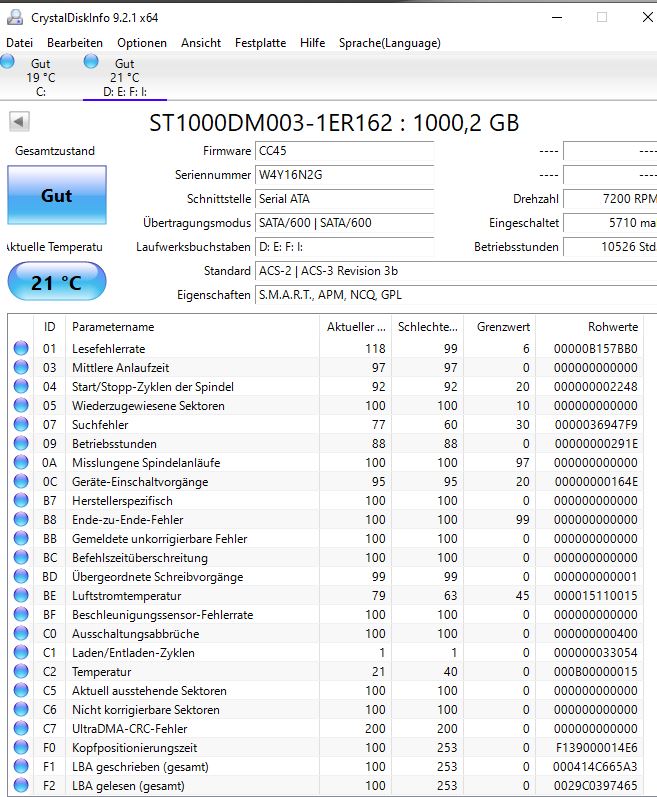The height and width of the screenshot is (797, 657).
Task: Click the Drehzahl value 7200 RPM
Action: [x=610, y=199]
